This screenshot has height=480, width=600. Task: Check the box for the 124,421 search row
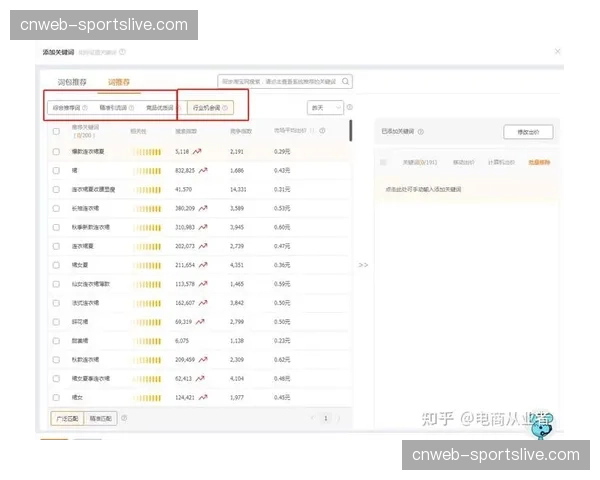coord(56,397)
